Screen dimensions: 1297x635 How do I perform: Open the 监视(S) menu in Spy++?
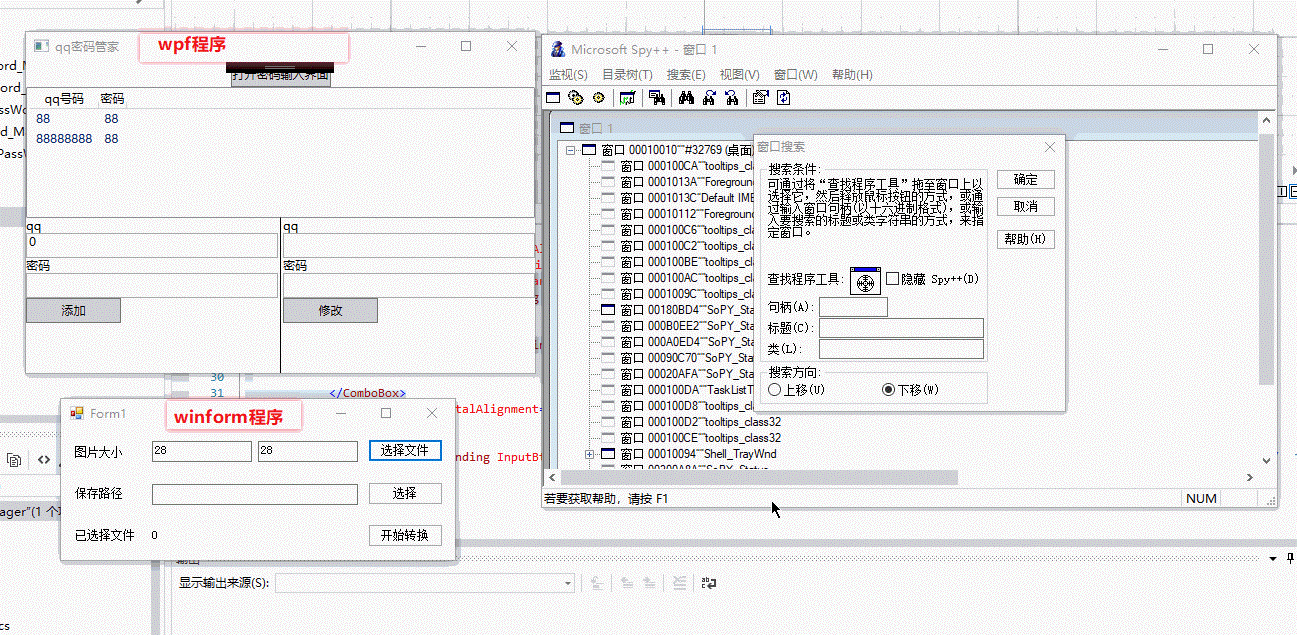click(568, 75)
